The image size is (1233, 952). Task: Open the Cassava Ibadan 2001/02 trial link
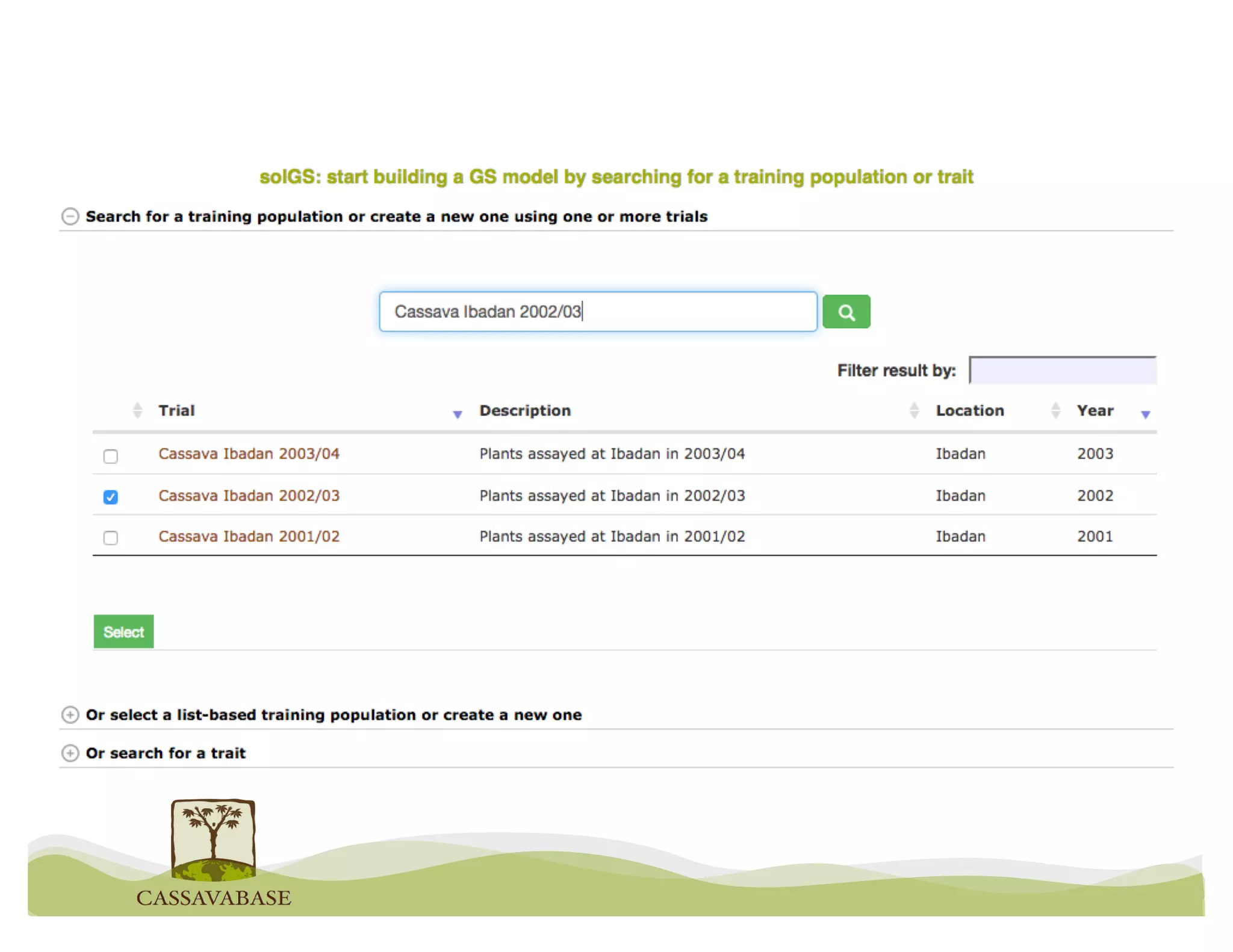click(249, 536)
